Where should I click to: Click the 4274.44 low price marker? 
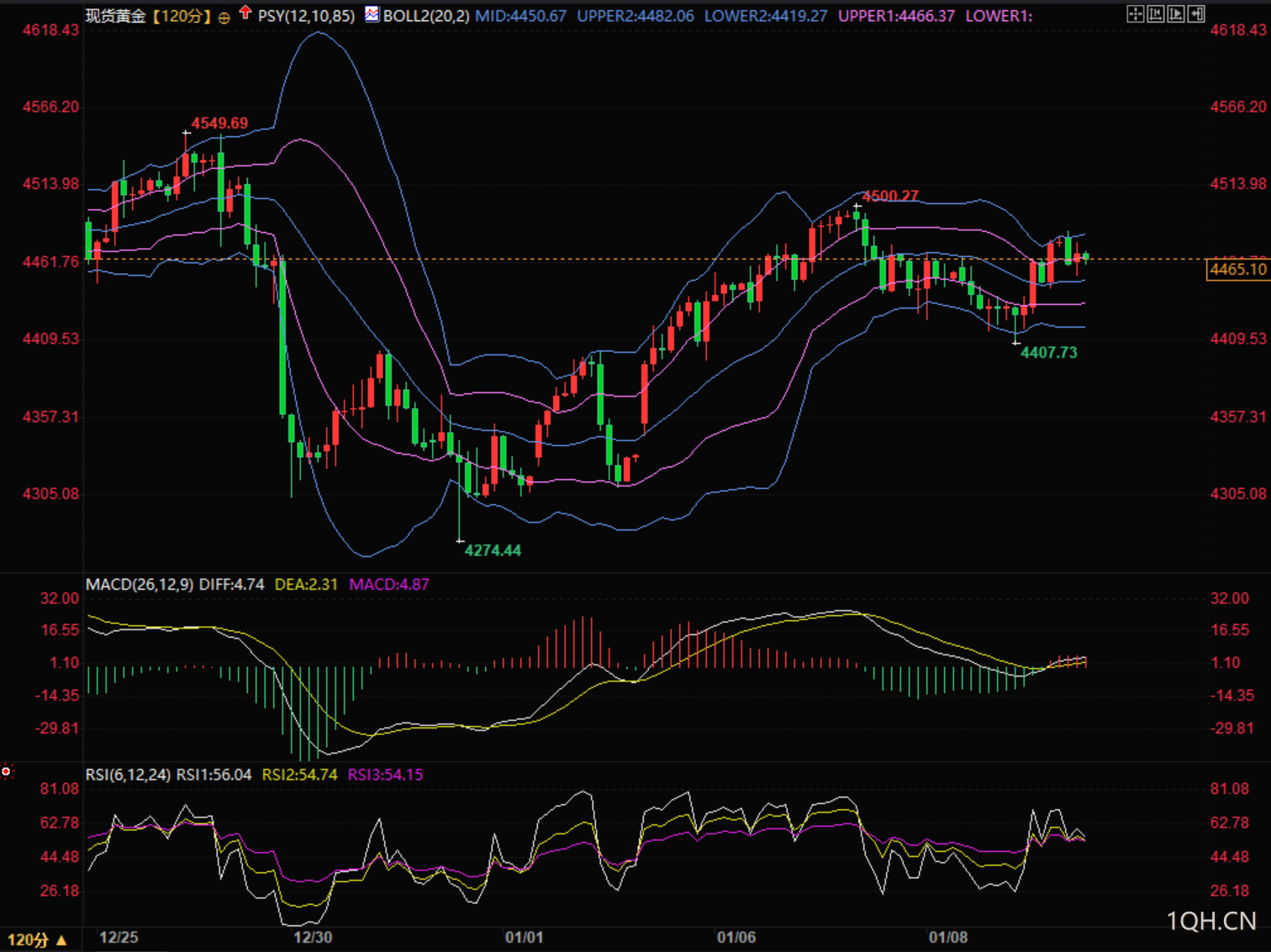click(x=493, y=550)
